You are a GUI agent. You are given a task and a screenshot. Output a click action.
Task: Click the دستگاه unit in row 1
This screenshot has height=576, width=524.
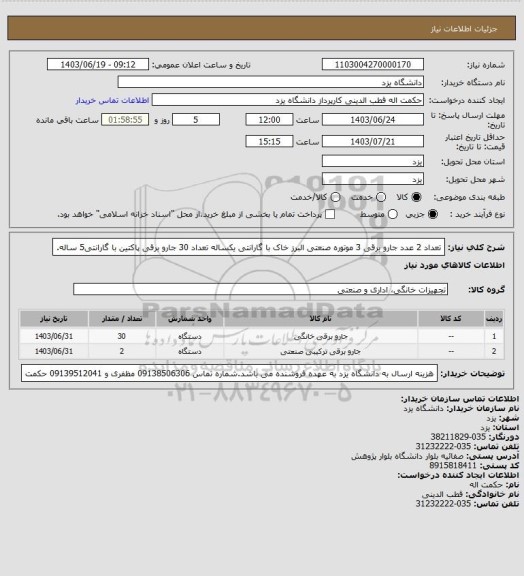coord(190,336)
